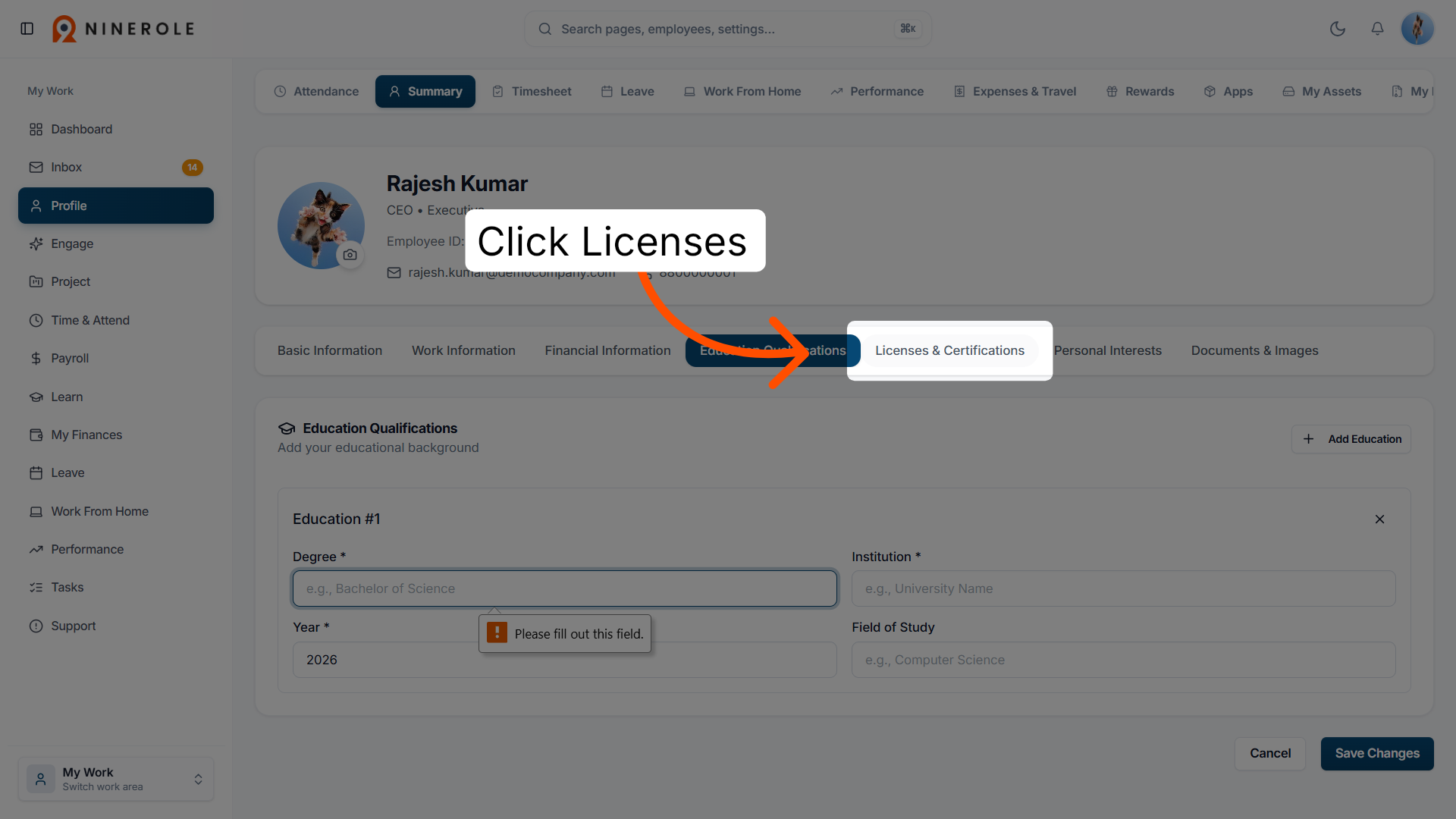Open notifications bell

click(x=1377, y=29)
